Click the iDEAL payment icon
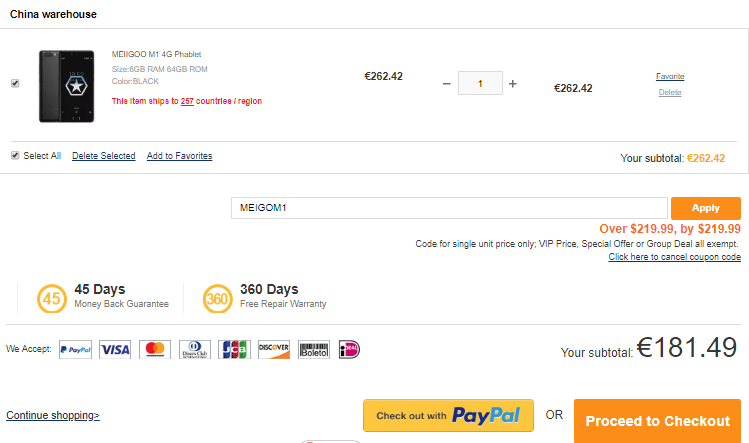The height and width of the screenshot is (443, 749). pyautogui.click(x=349, y=349)
